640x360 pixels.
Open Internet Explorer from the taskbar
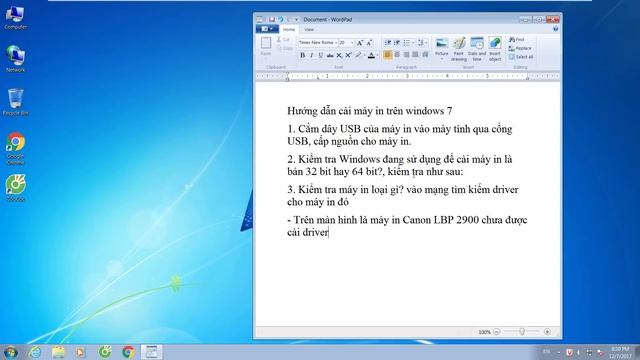[x=36, y=352]
